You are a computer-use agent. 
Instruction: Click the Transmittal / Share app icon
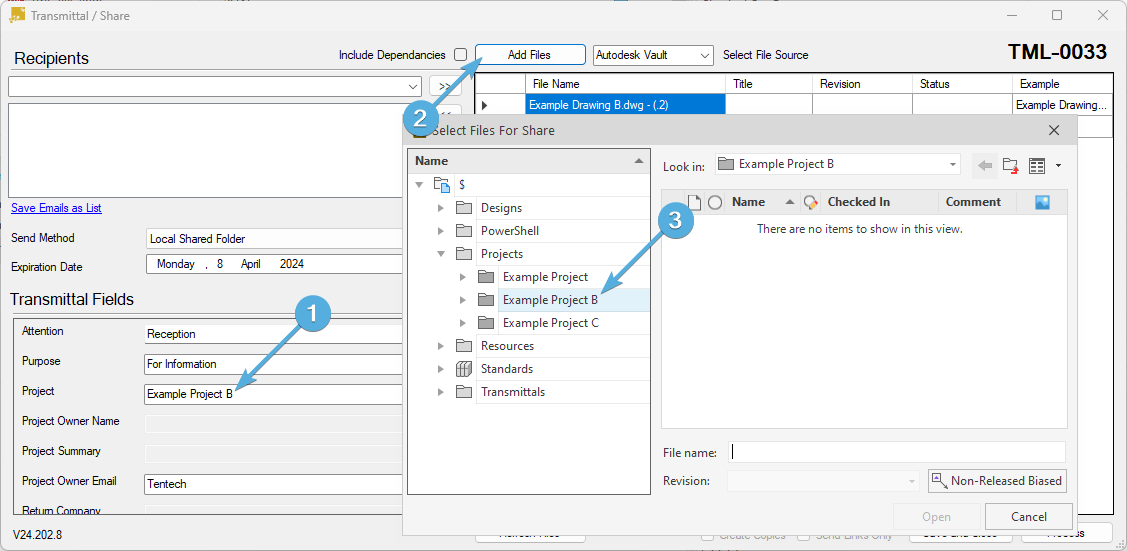(17, 14)
